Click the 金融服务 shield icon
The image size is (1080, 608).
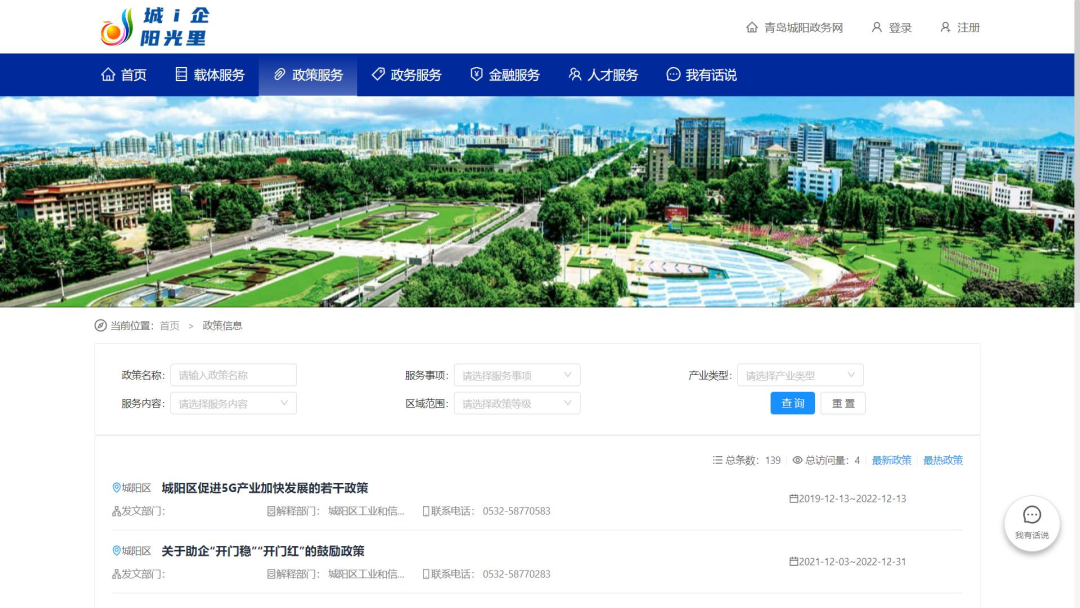[477, 75]
